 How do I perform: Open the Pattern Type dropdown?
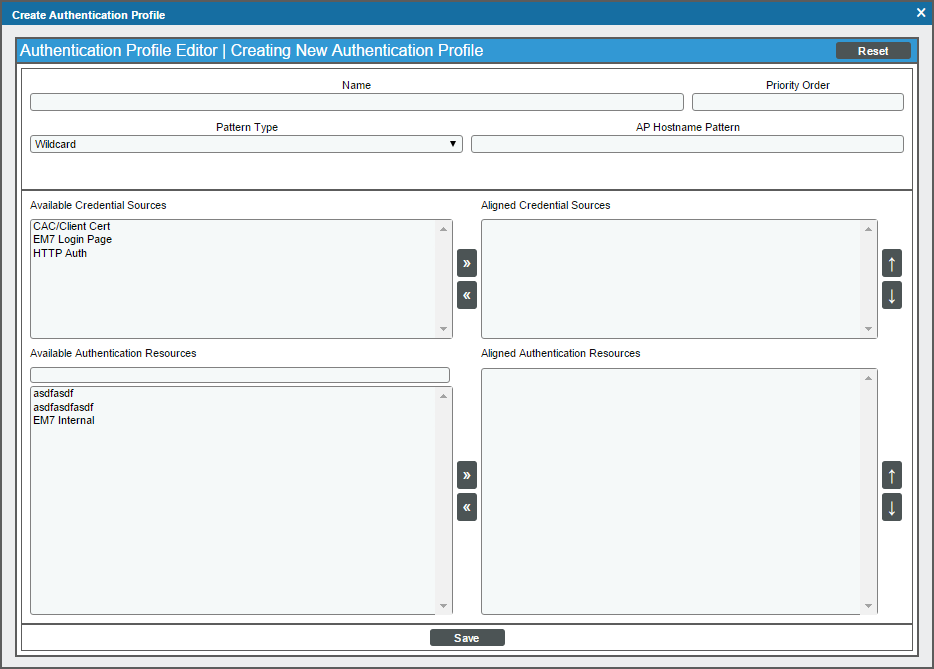point(453,143)
